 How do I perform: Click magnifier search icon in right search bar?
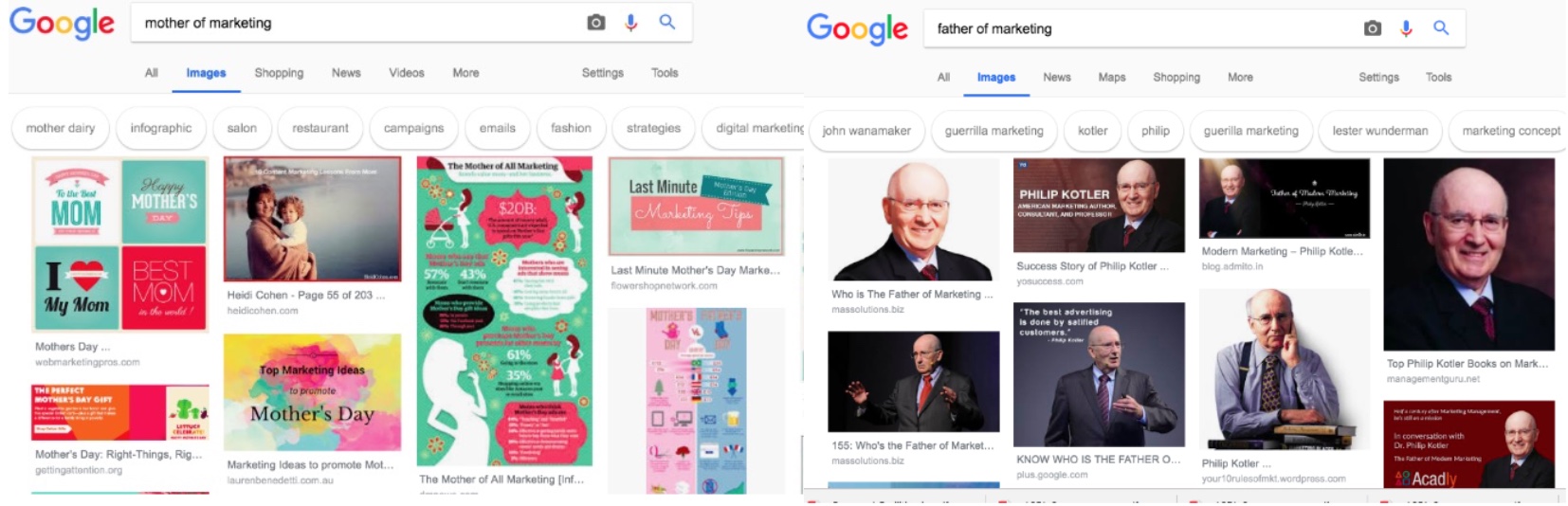point(1441,27)
